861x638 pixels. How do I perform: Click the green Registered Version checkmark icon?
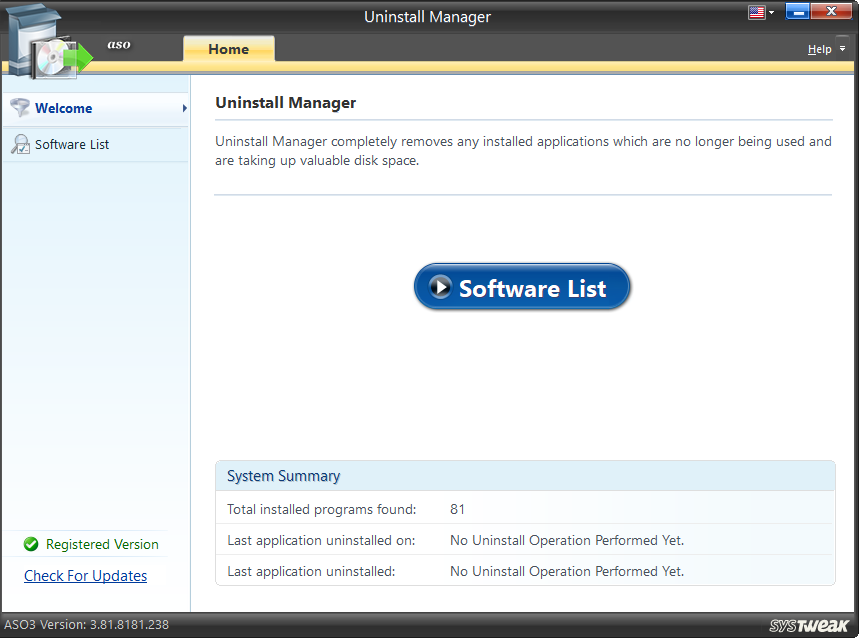point(28,544)
